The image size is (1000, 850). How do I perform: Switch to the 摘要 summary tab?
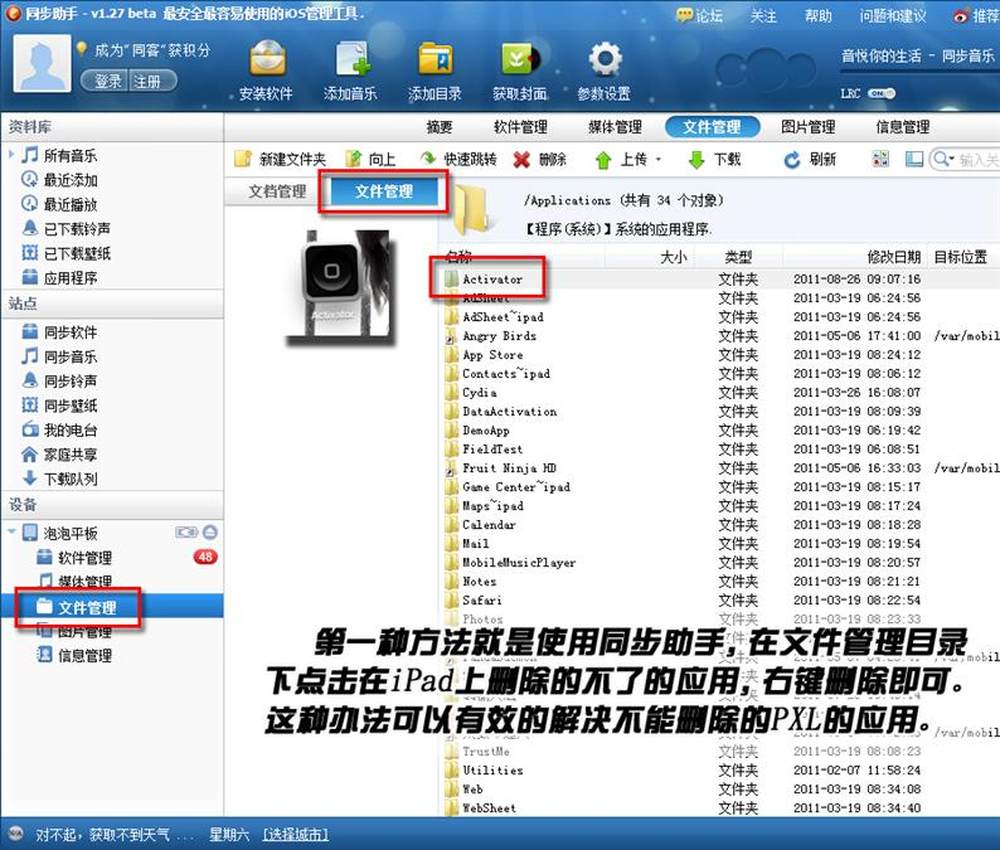click(x=439, y=127)
